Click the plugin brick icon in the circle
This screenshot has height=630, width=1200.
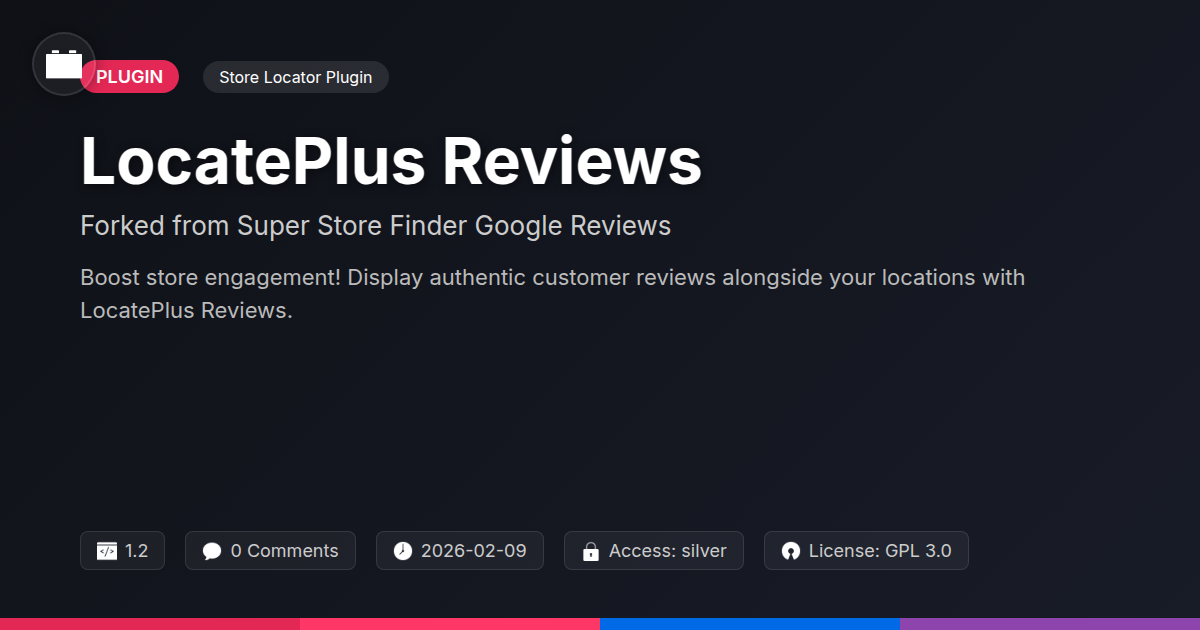[x=64, y=64]
